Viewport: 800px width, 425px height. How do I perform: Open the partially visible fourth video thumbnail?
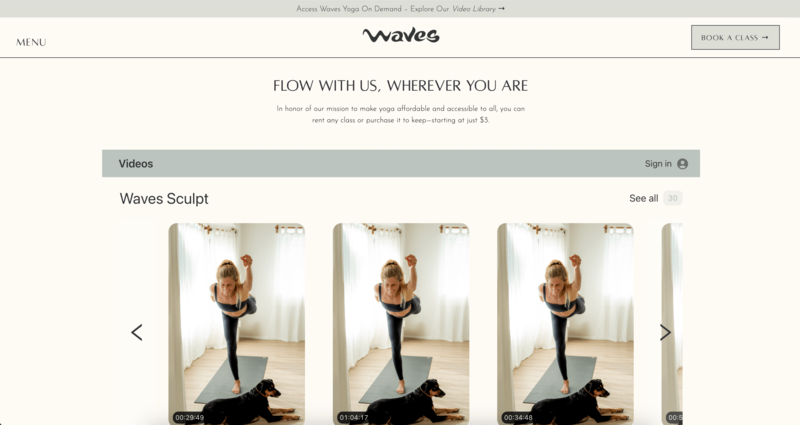(x=672, y=323)
